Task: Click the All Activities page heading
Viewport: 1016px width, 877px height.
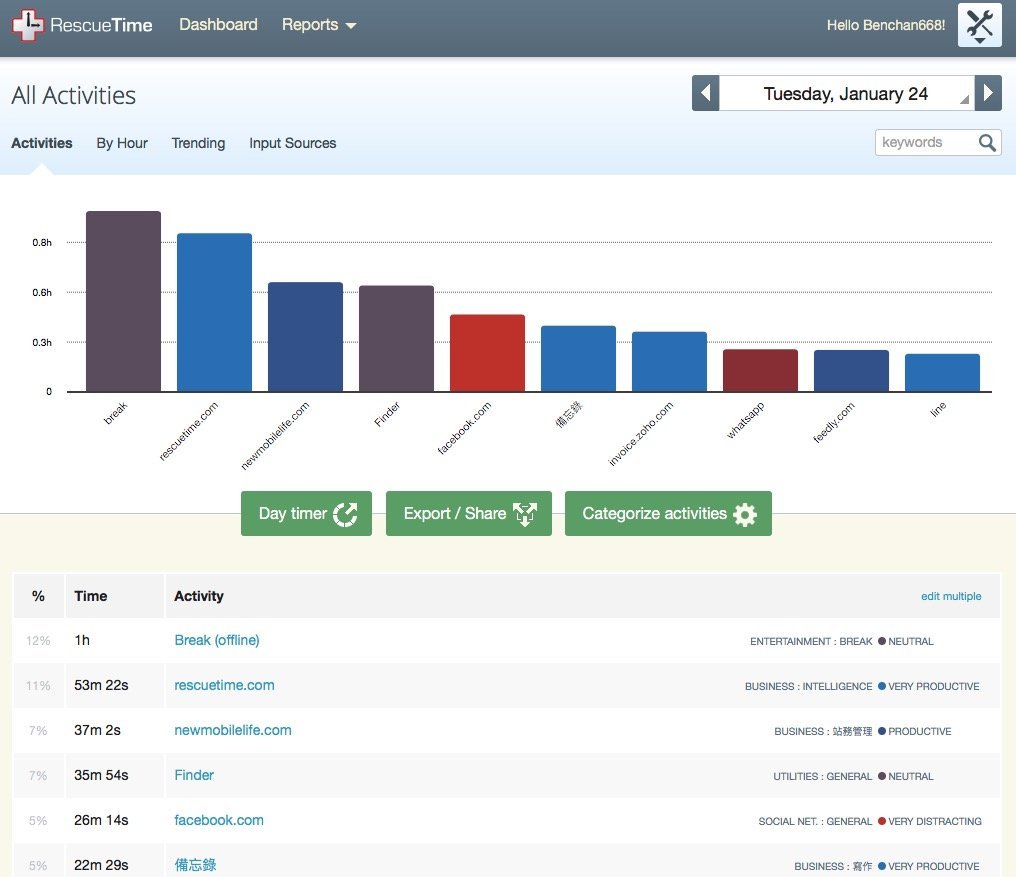Action: 73,95
